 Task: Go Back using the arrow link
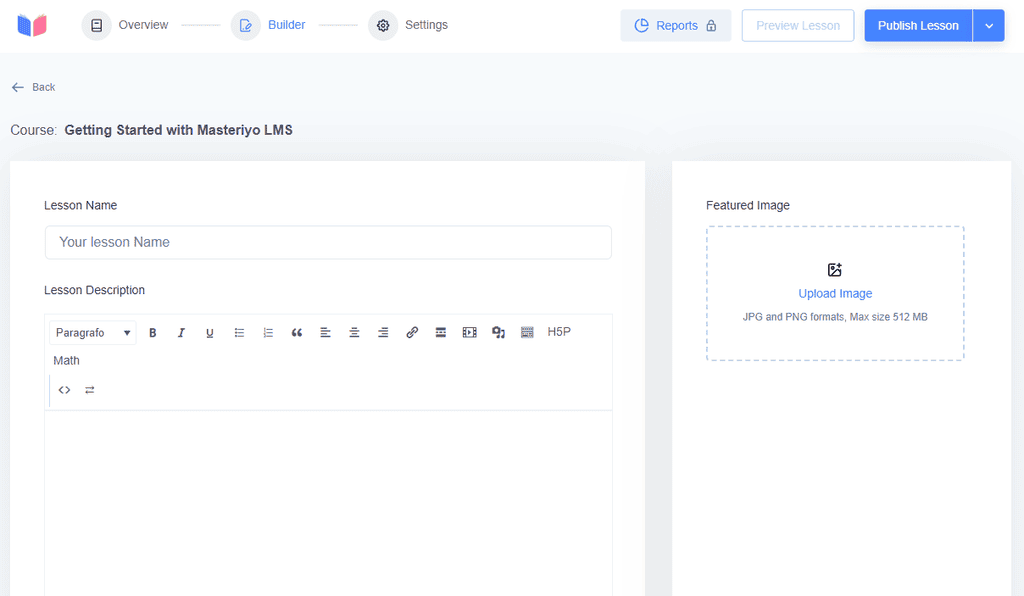click(33, 87)
